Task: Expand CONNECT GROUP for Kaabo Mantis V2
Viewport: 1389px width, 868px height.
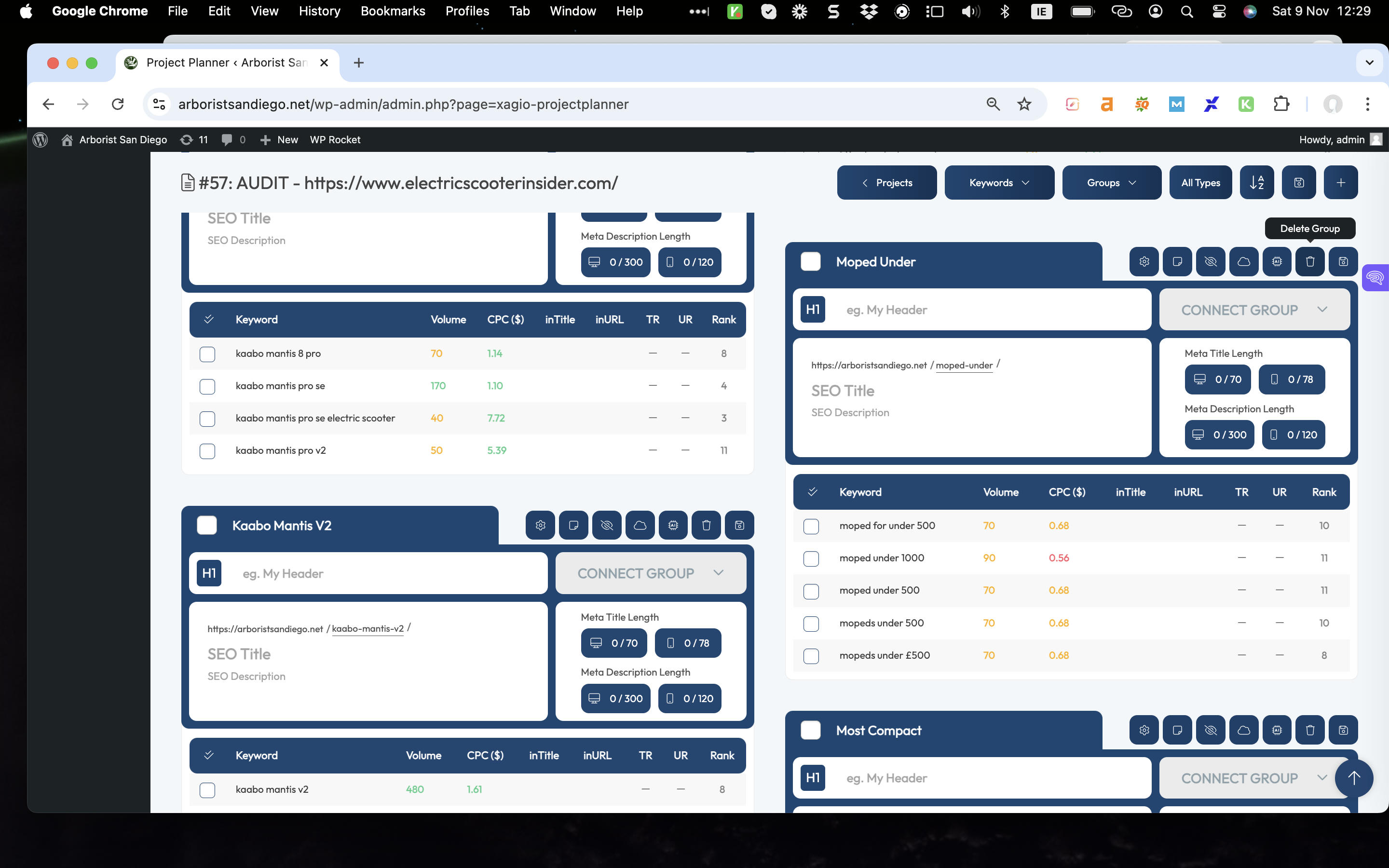Action: click(650, 573)
